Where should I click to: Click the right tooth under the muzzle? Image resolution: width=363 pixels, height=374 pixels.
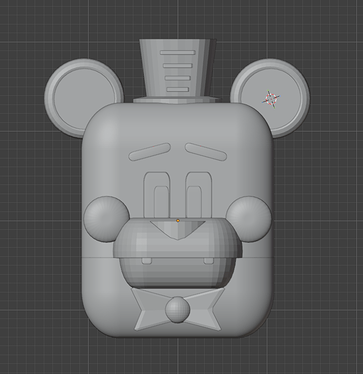coord(208,261)
